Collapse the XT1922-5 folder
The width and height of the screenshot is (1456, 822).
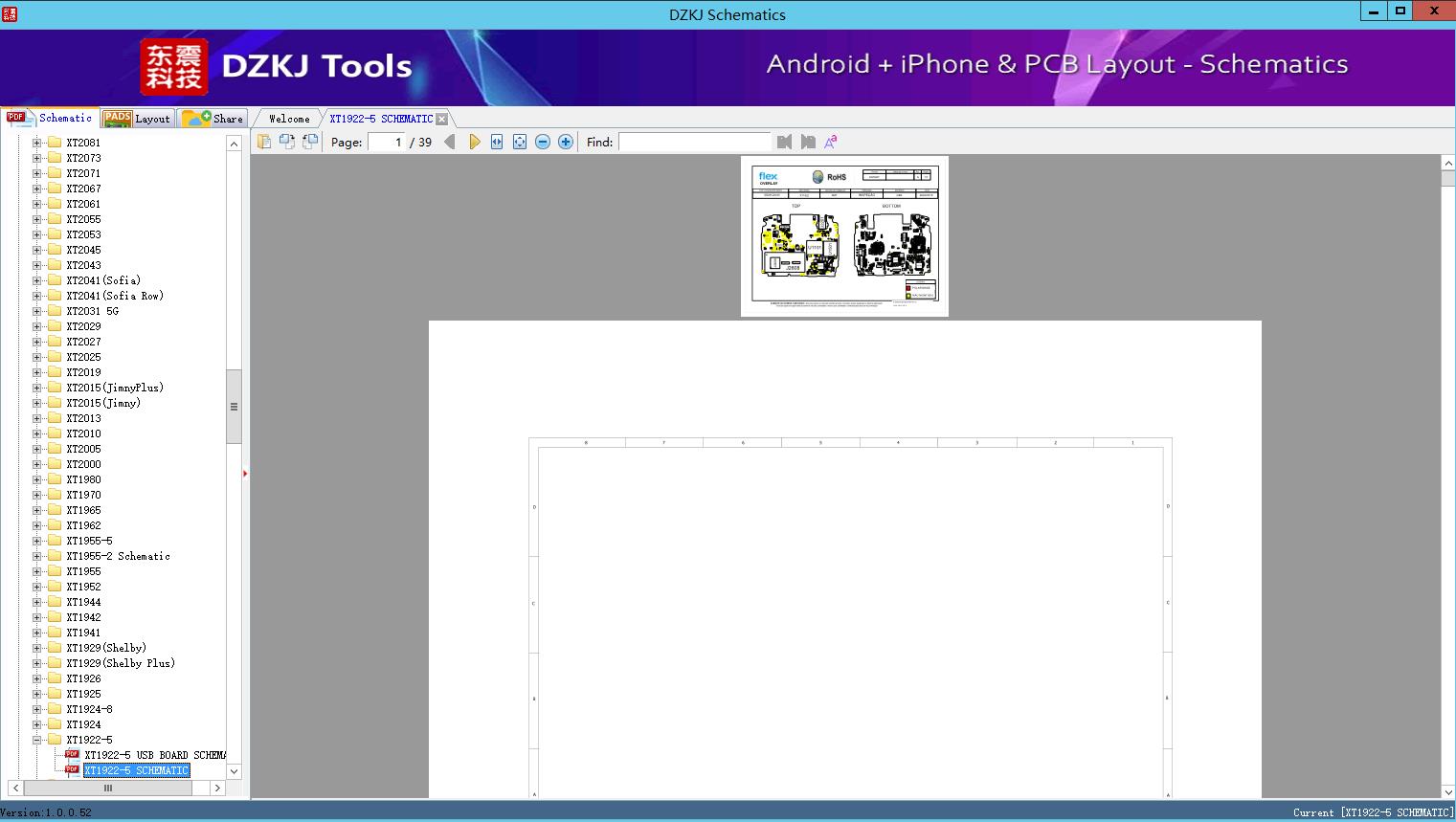pyautogui.click(x=37, y=740)
